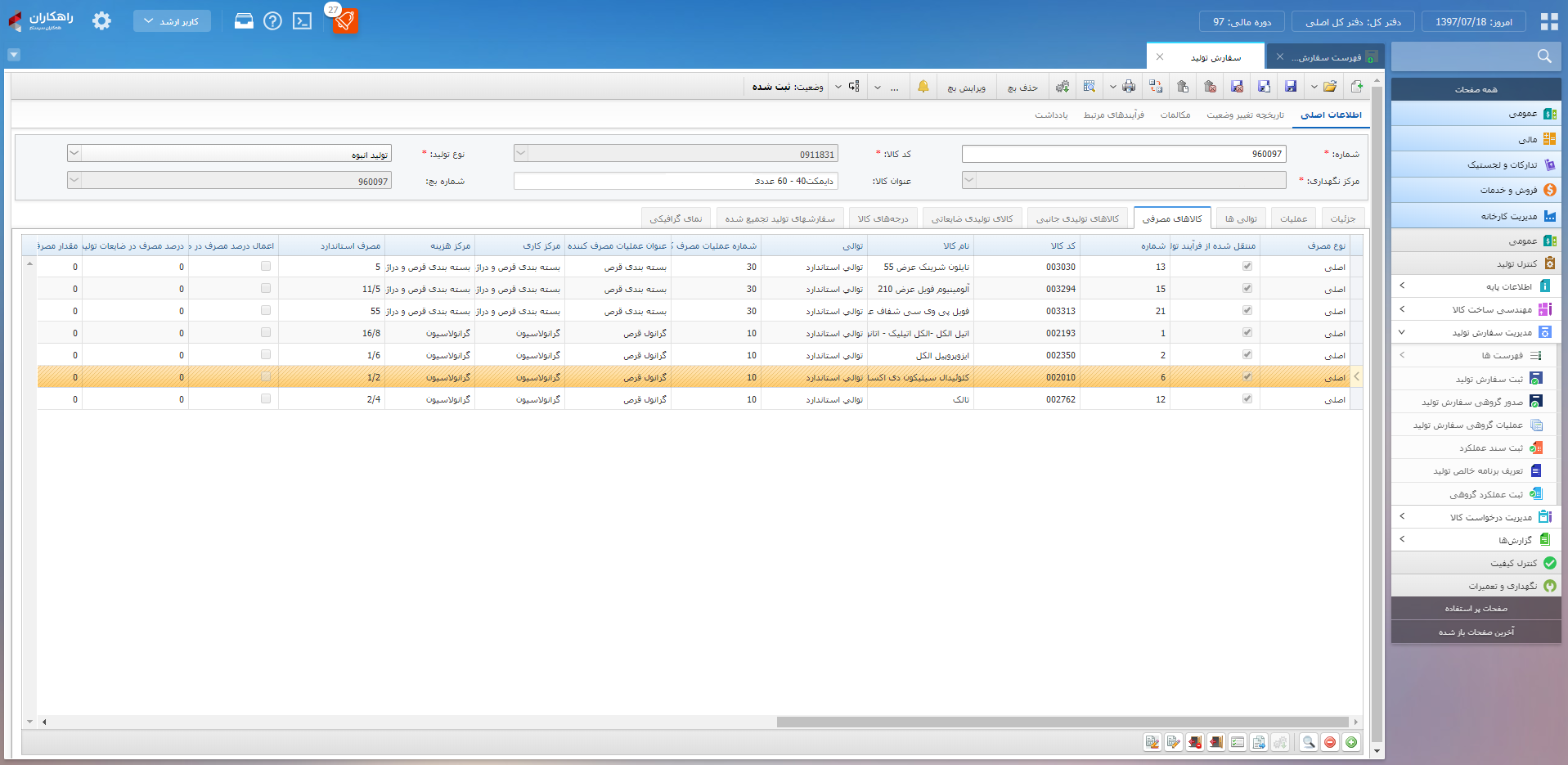Toggle 'اعمال درصد مصرف' checkbox for item 002010
The image size is (1568, 765).
[x=266, y=377]
